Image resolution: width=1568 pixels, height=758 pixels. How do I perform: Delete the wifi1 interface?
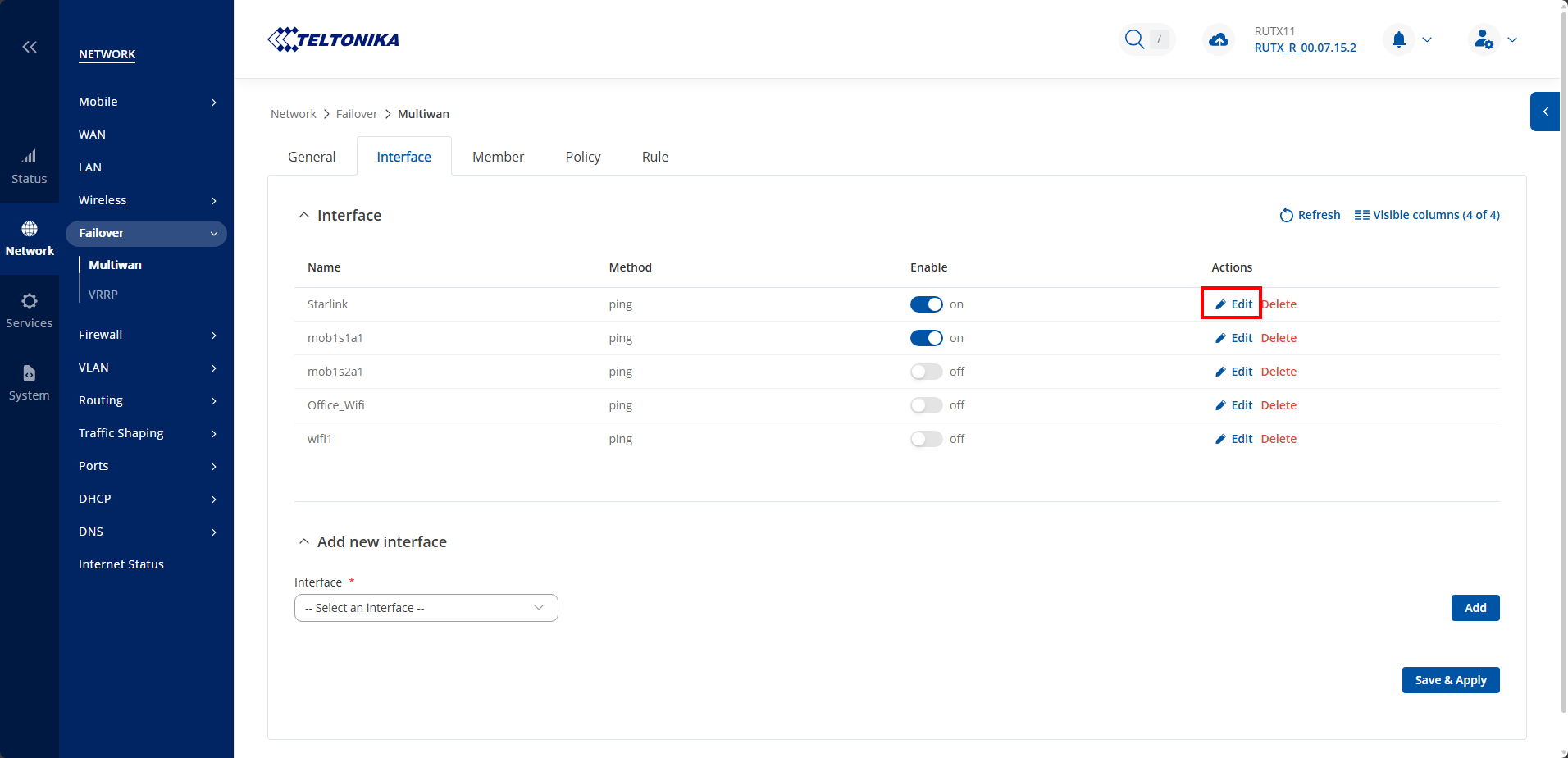click(1279, 439)
